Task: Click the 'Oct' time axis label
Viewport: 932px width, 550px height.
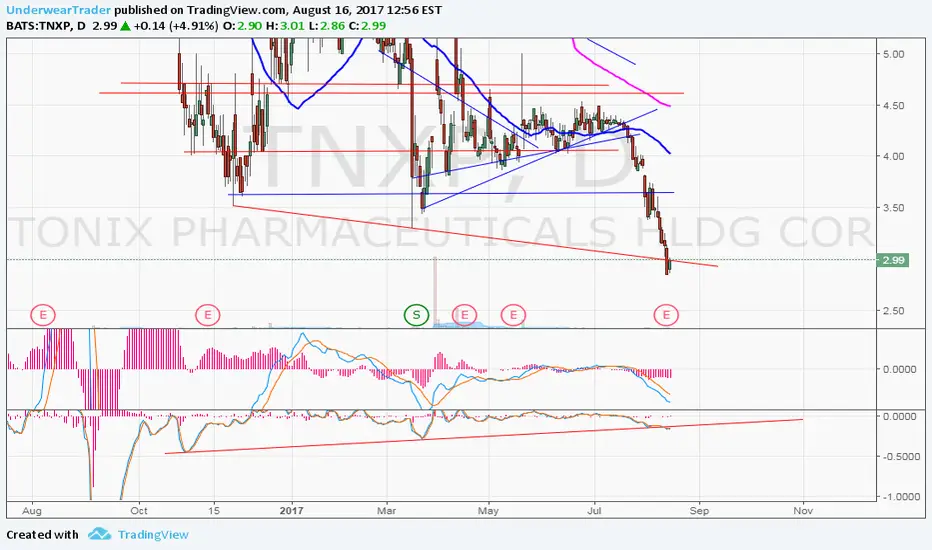Action: 139,510
